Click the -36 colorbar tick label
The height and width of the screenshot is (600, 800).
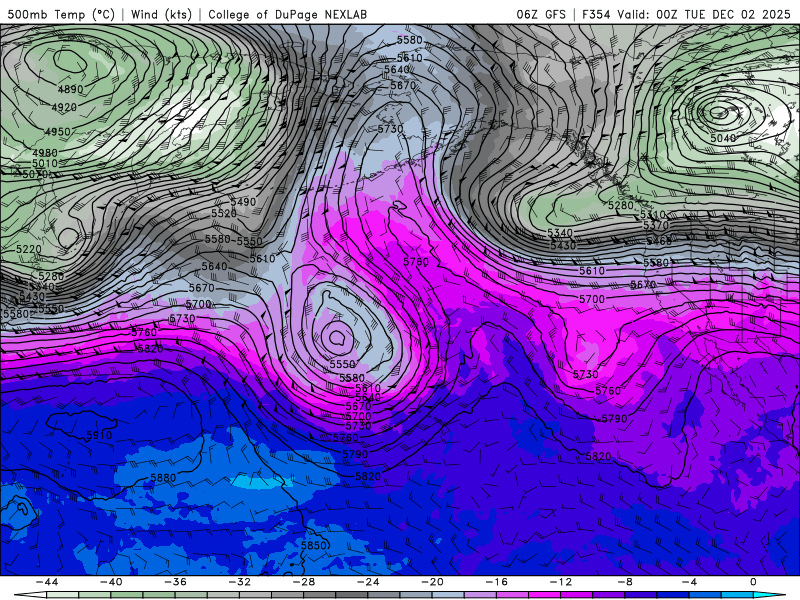(x=176, y=582)
